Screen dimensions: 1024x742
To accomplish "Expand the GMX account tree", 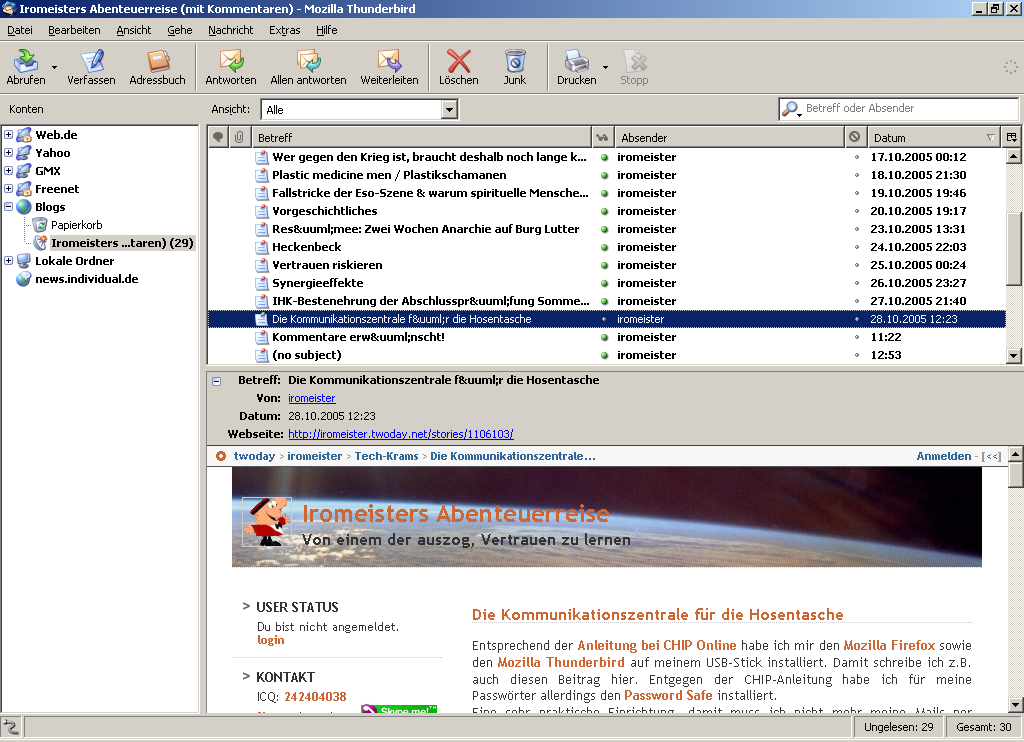I will coord(8,170).
